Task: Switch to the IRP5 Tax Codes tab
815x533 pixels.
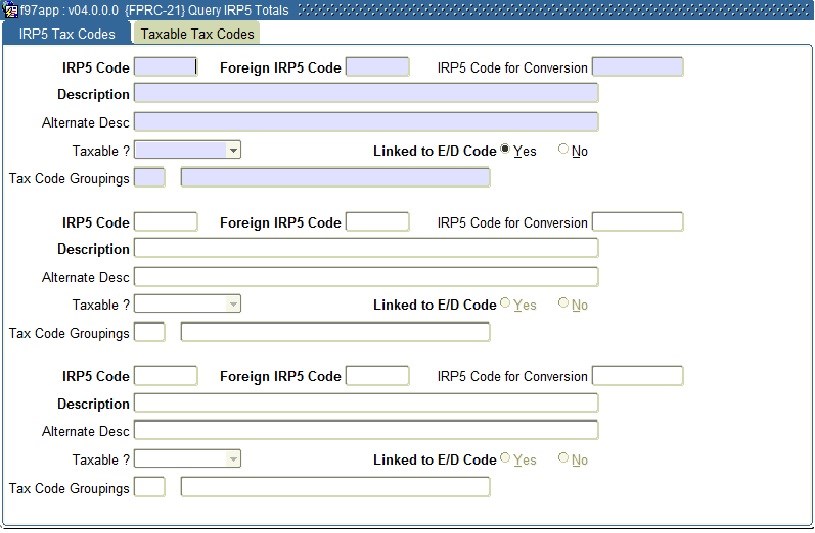Action: coord(67,34)
